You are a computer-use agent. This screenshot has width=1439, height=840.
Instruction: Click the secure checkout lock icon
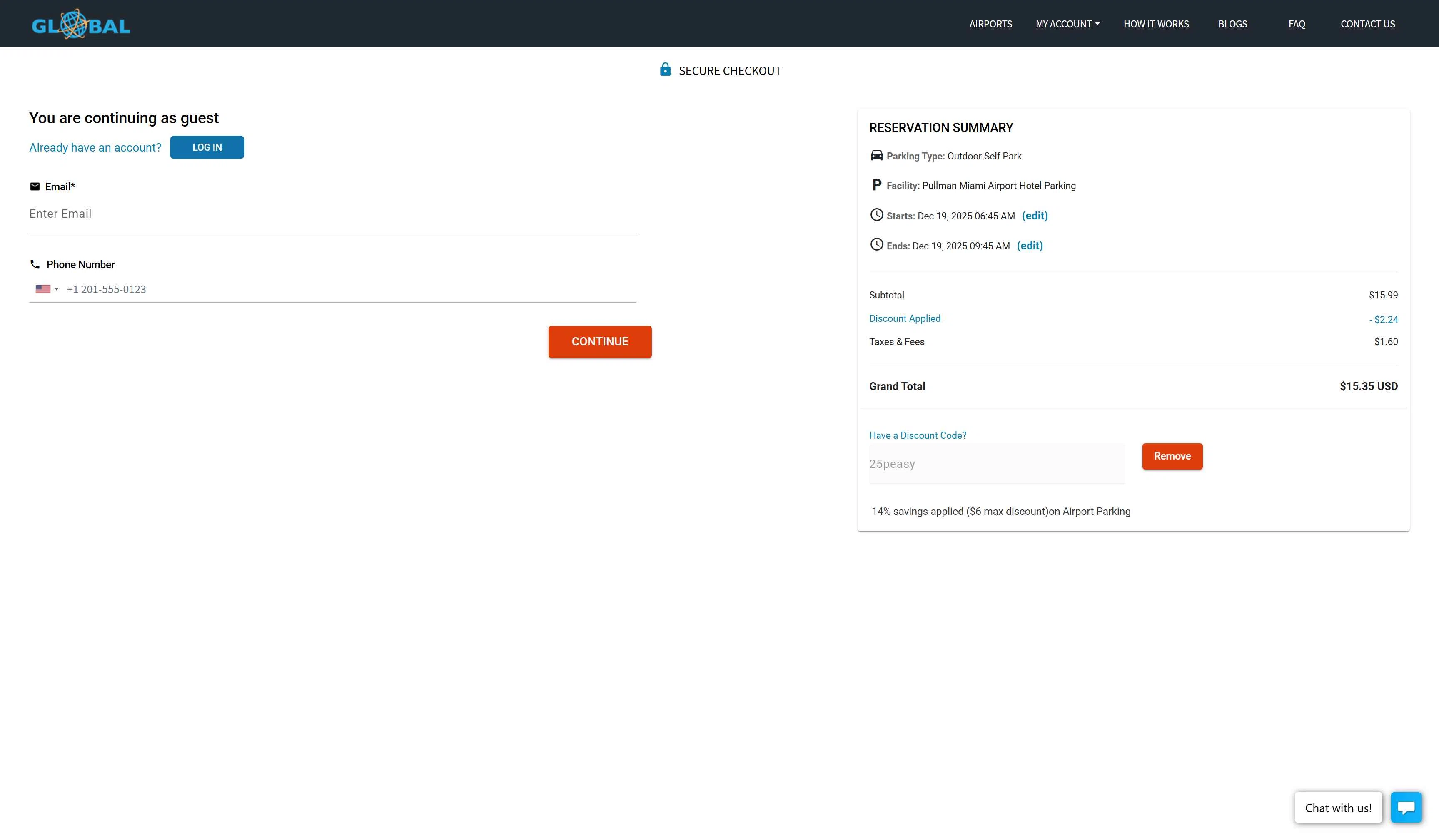coord(665,70)
